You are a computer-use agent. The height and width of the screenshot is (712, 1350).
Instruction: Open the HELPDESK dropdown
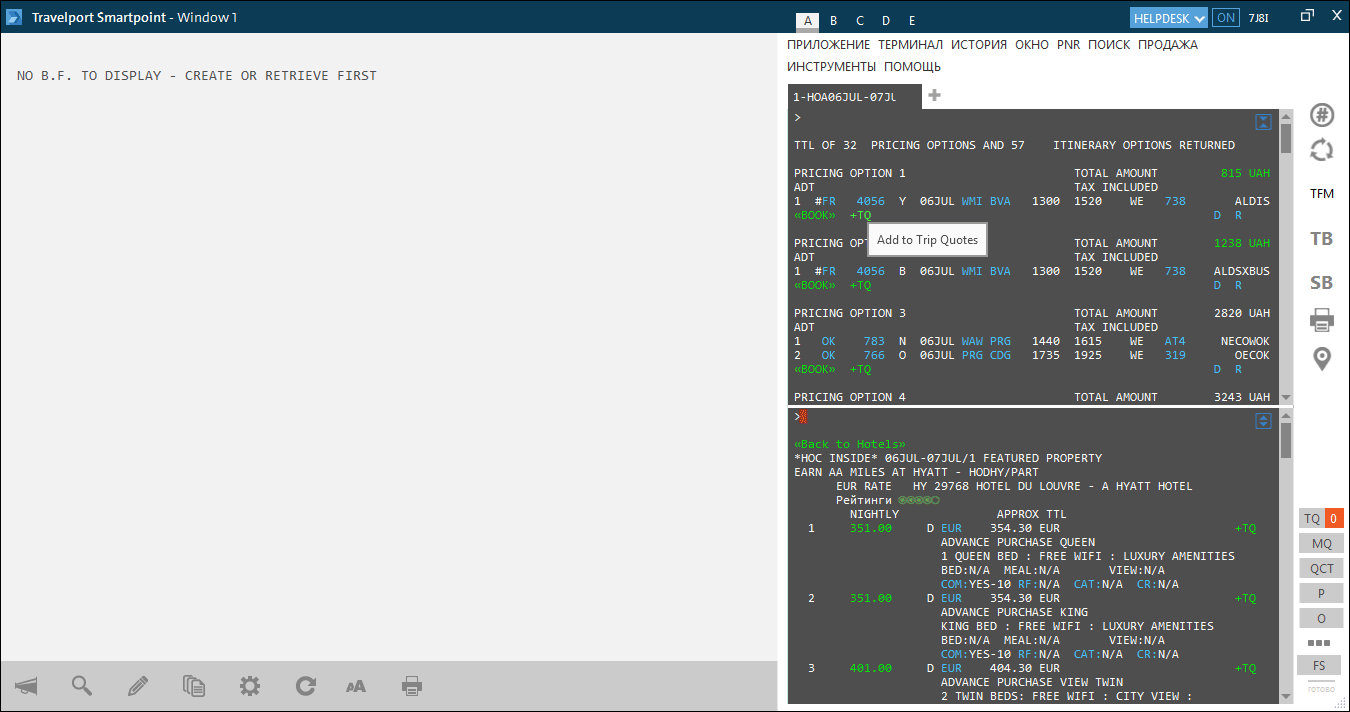pyautogui.click(x=1168, y=18)
